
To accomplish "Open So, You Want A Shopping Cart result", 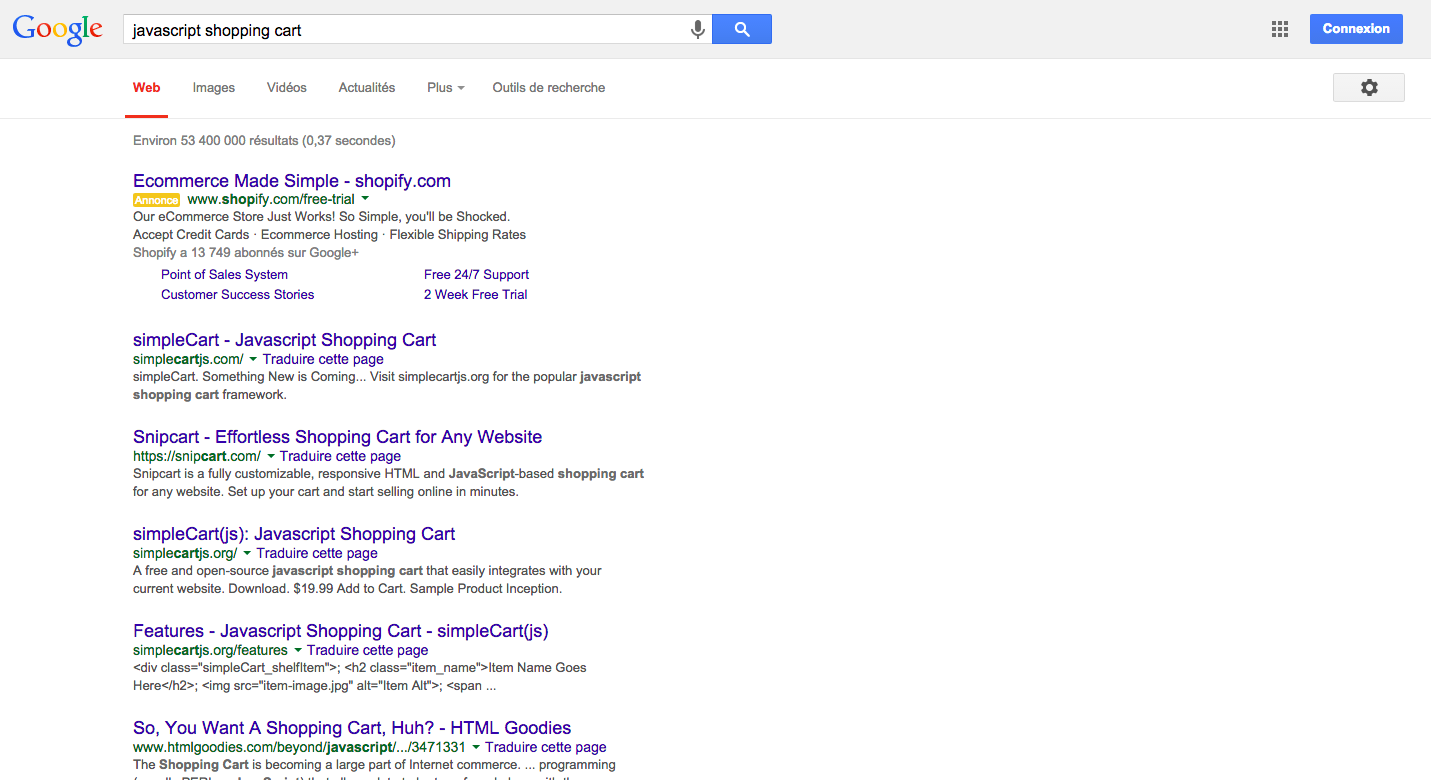I will [x=352, y=728].
